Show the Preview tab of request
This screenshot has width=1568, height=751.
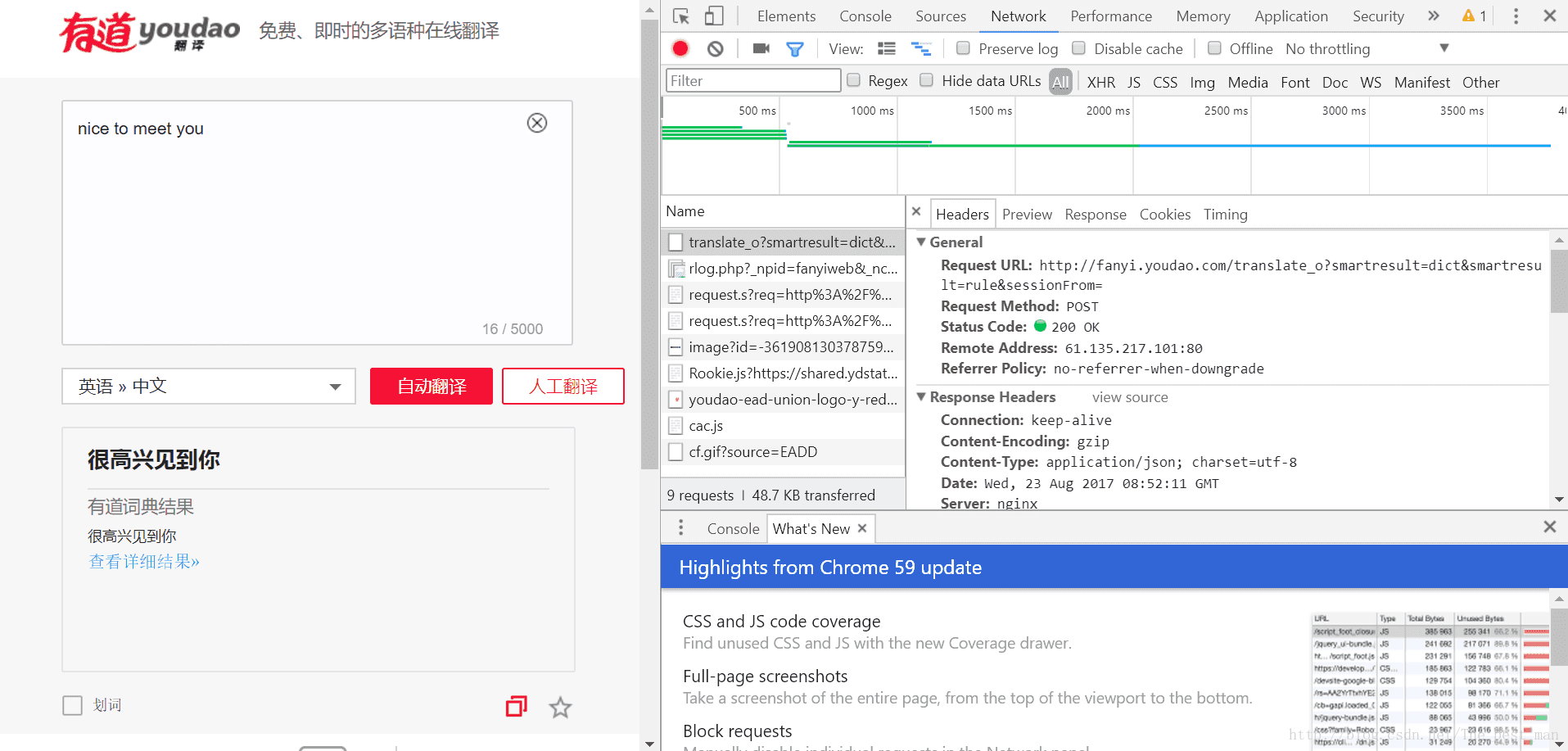(x=1027, y=215)
